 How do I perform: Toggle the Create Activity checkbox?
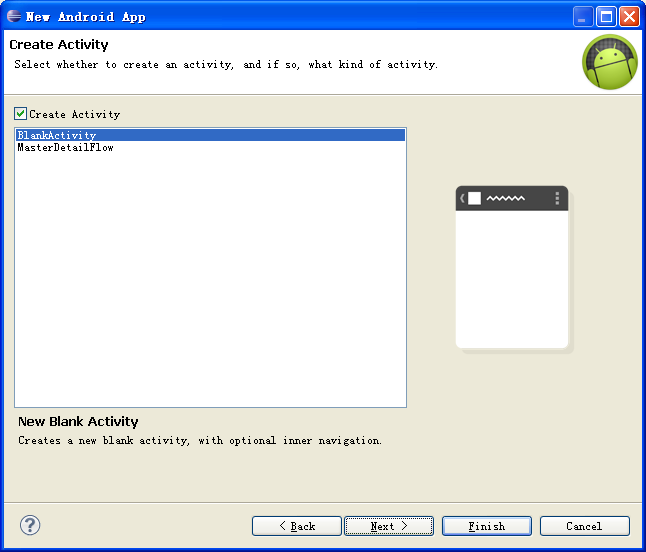click(21, 113)
